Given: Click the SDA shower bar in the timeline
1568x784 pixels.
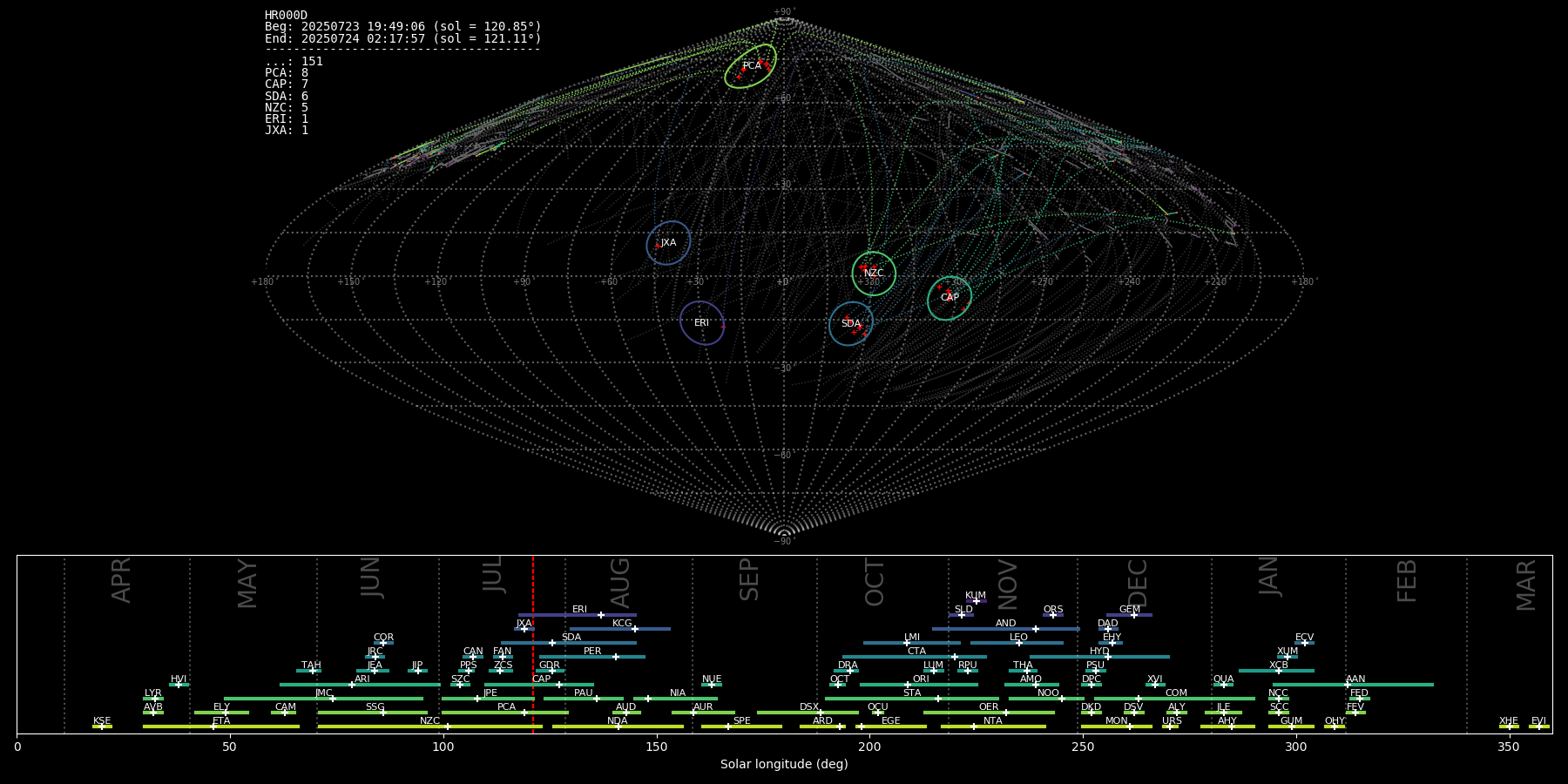Looking at the screenshot, I should click(x=569, y=643).
